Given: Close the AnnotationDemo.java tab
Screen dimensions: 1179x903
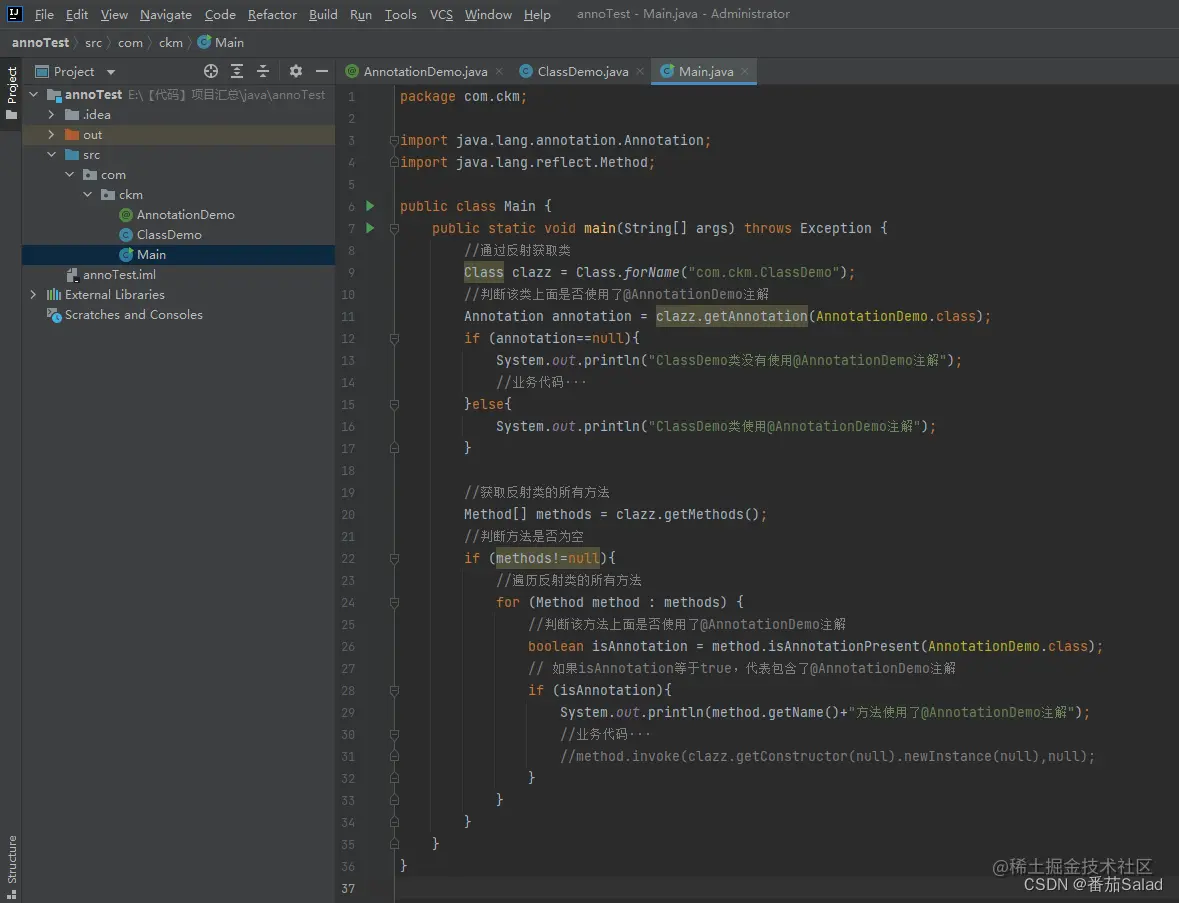Looking at the screenshot, I should [x=499, y=71].
